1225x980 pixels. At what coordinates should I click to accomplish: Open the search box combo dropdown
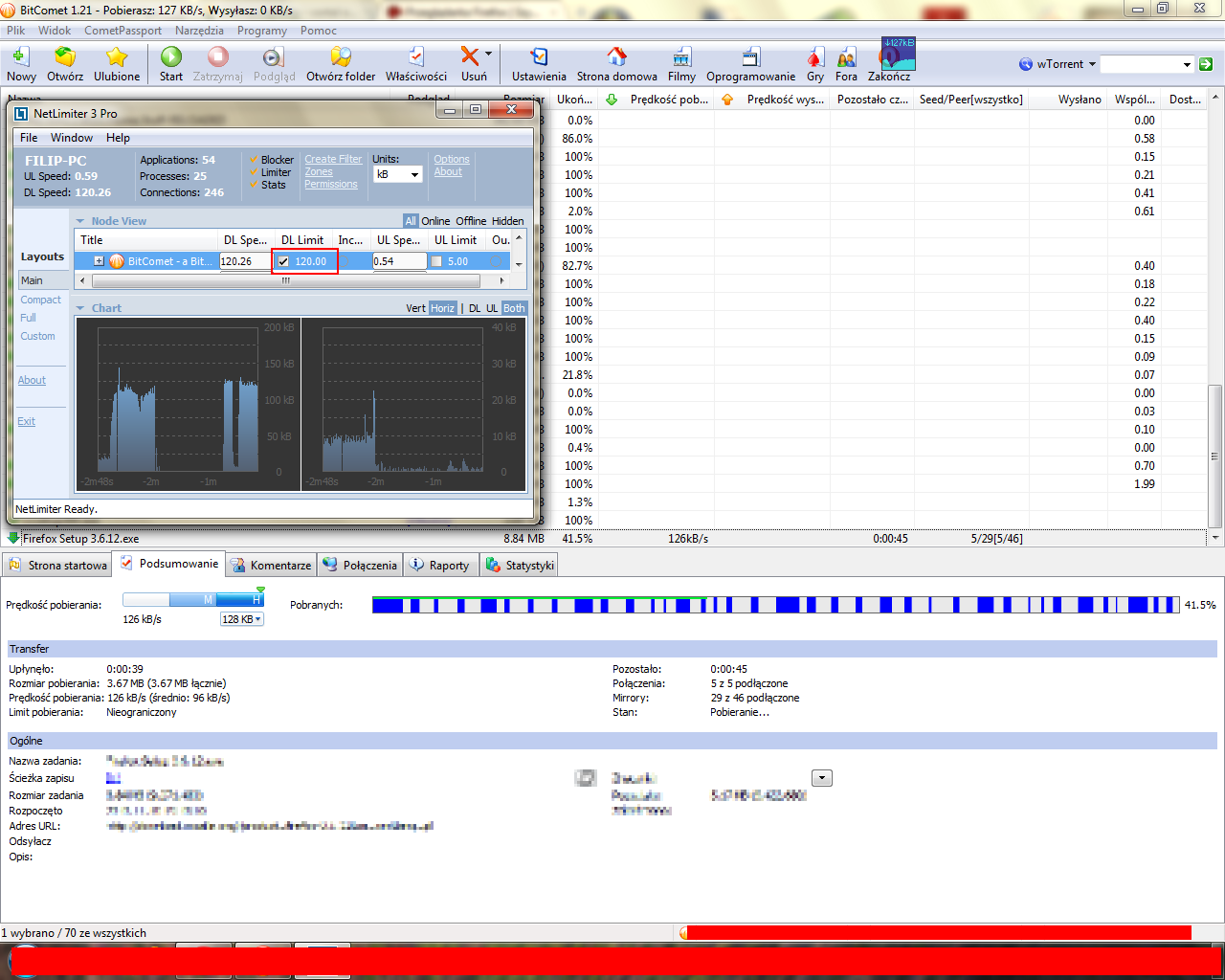tap(1187, 64)
